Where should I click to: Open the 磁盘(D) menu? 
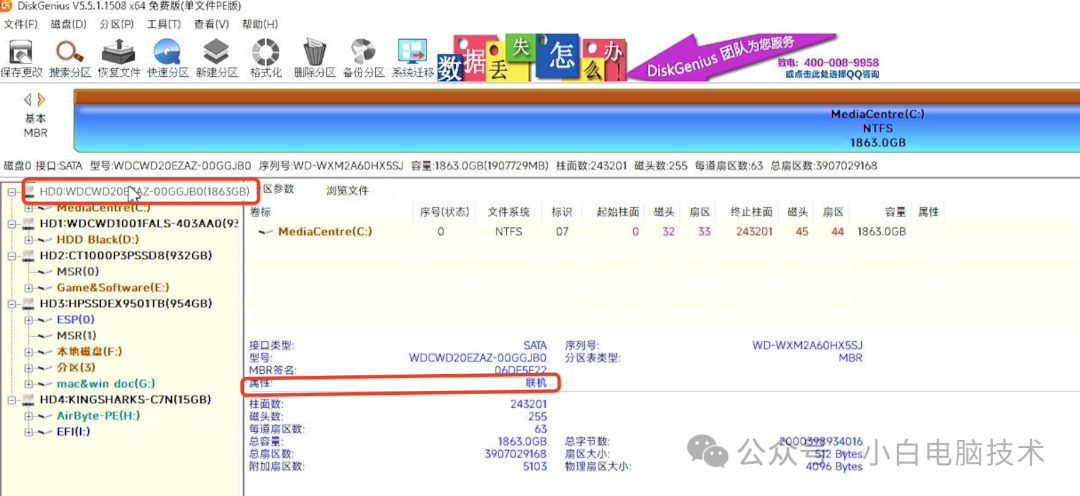click(68, 24)
